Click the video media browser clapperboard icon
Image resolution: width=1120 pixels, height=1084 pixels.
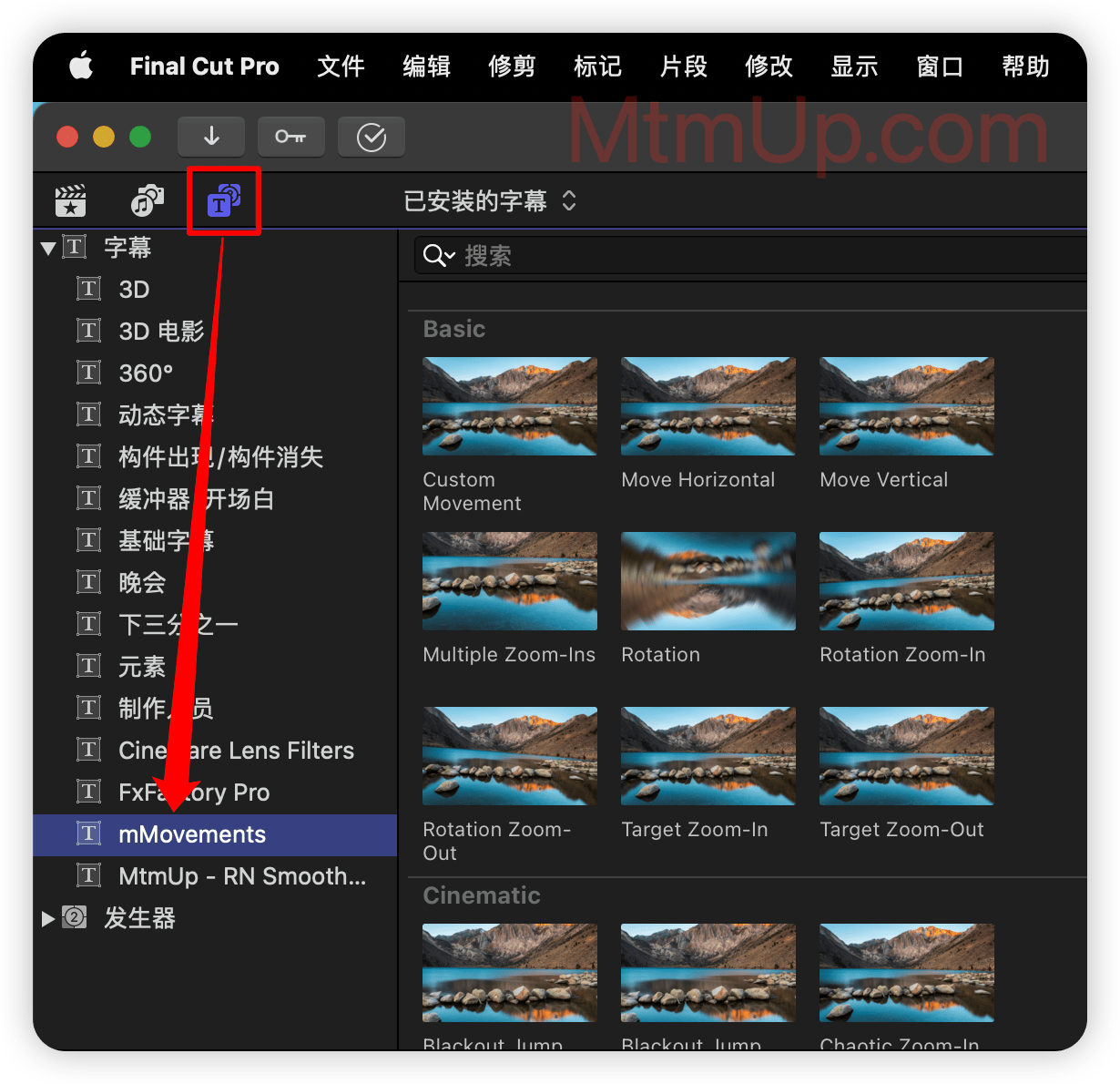71,199
